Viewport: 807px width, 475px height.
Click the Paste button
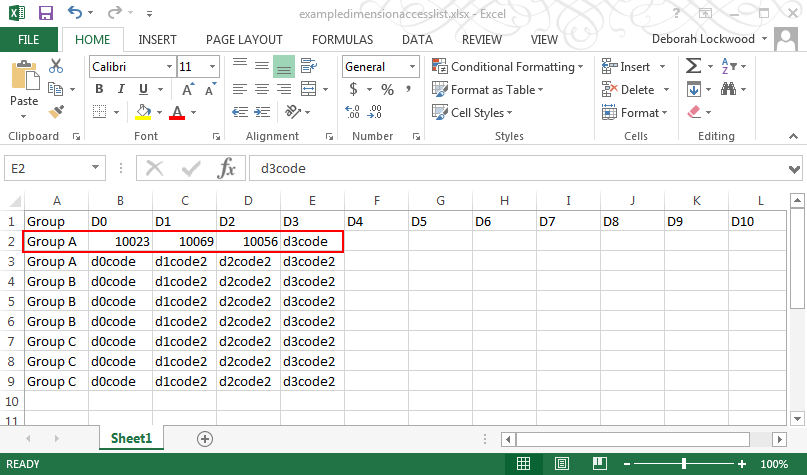tap(24, 88)
